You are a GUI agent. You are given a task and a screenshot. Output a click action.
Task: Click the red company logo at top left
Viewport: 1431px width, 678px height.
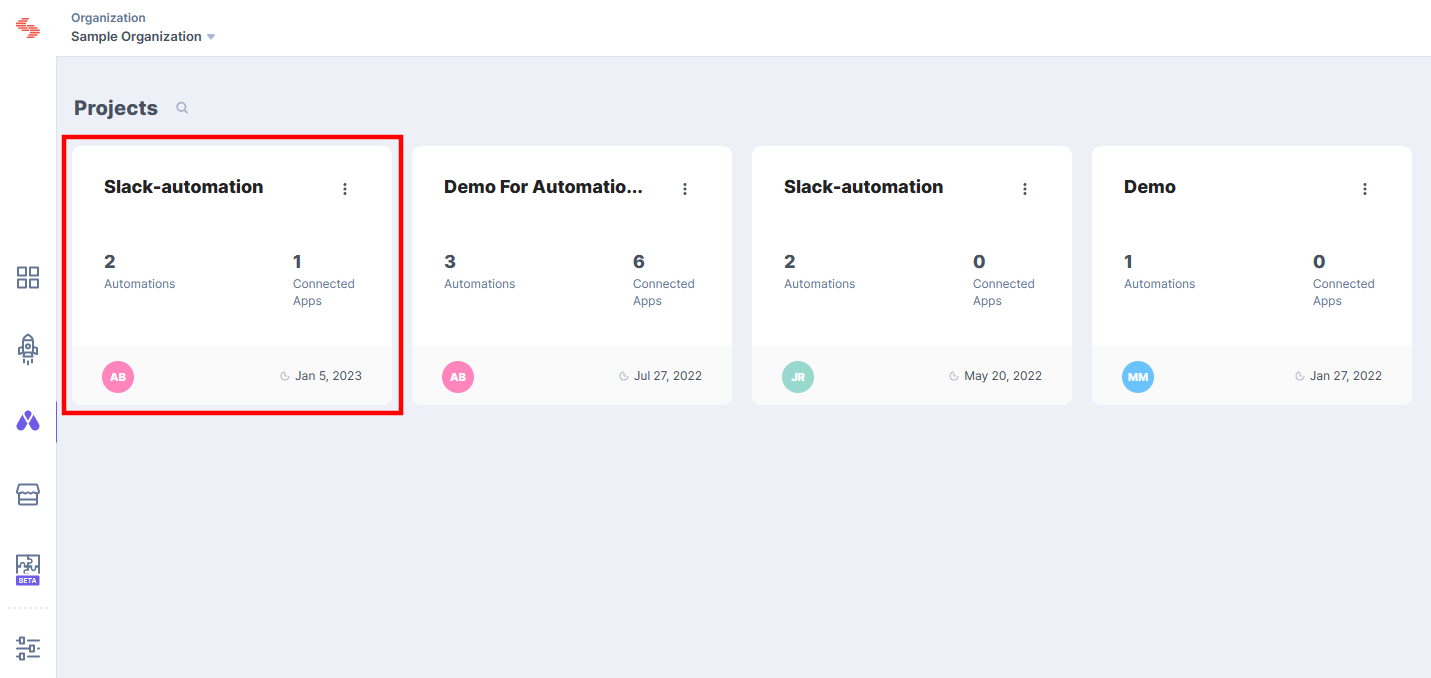tap(28, 27)
